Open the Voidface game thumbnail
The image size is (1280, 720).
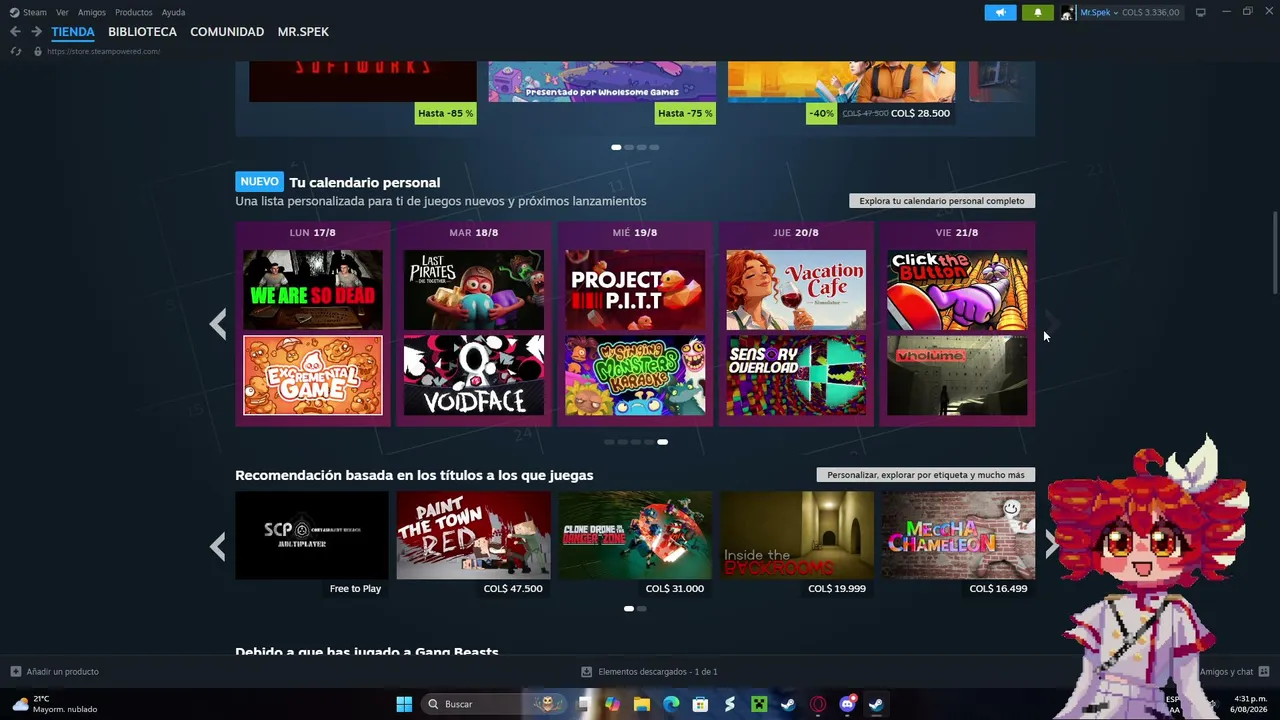coord(474,375)
